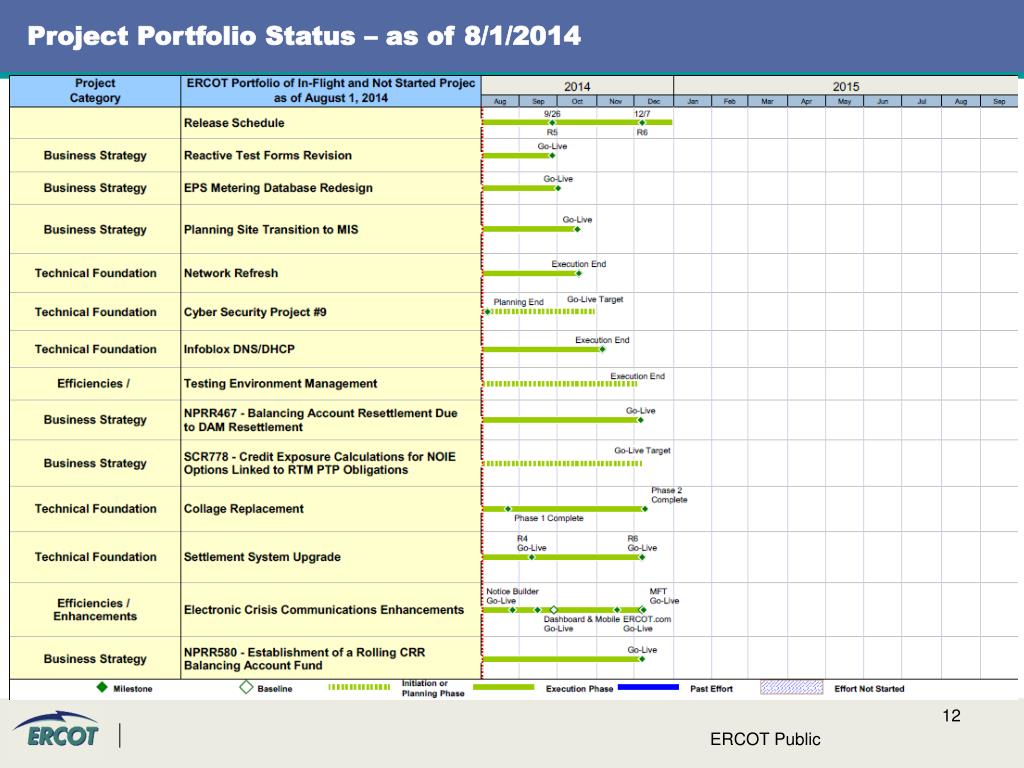Click the dashed Initiation or Planning Phase swatch
The image size is (1024, 768).
pos(359,687)
